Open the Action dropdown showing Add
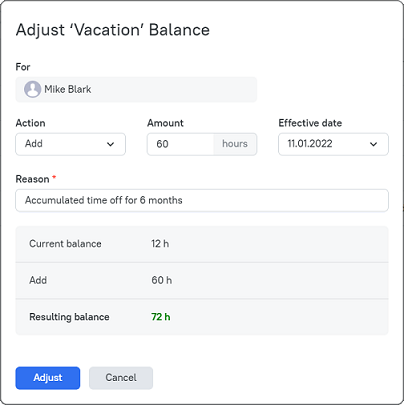The width and height of the screenshot is (404, 405). [70, 144]
